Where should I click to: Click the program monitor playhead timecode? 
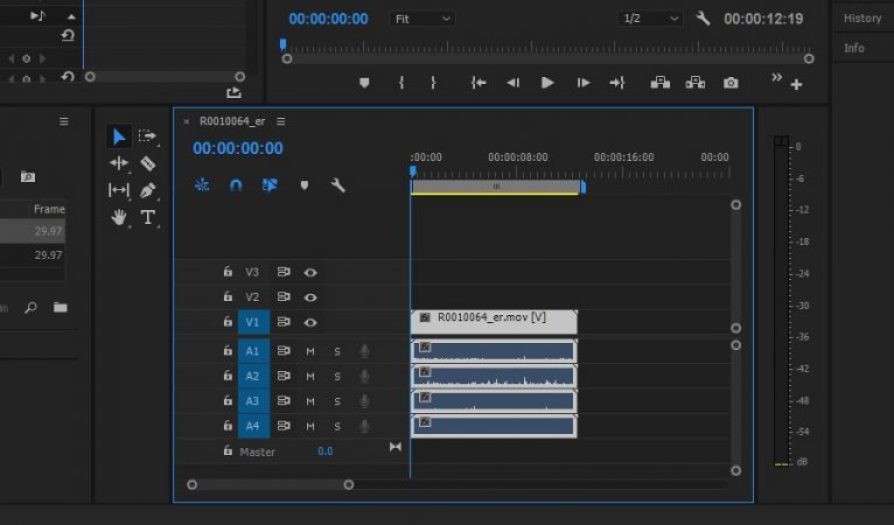(328, 19)
